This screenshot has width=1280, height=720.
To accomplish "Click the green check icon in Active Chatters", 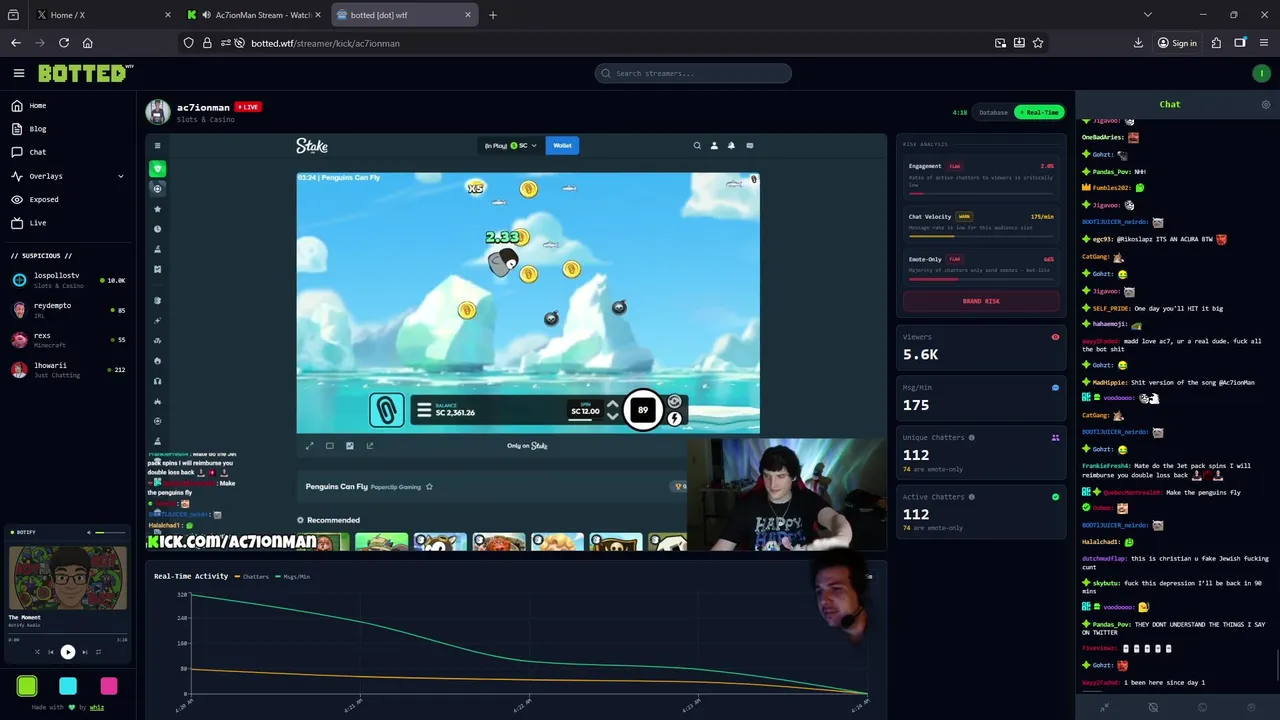I will 1055,497.
